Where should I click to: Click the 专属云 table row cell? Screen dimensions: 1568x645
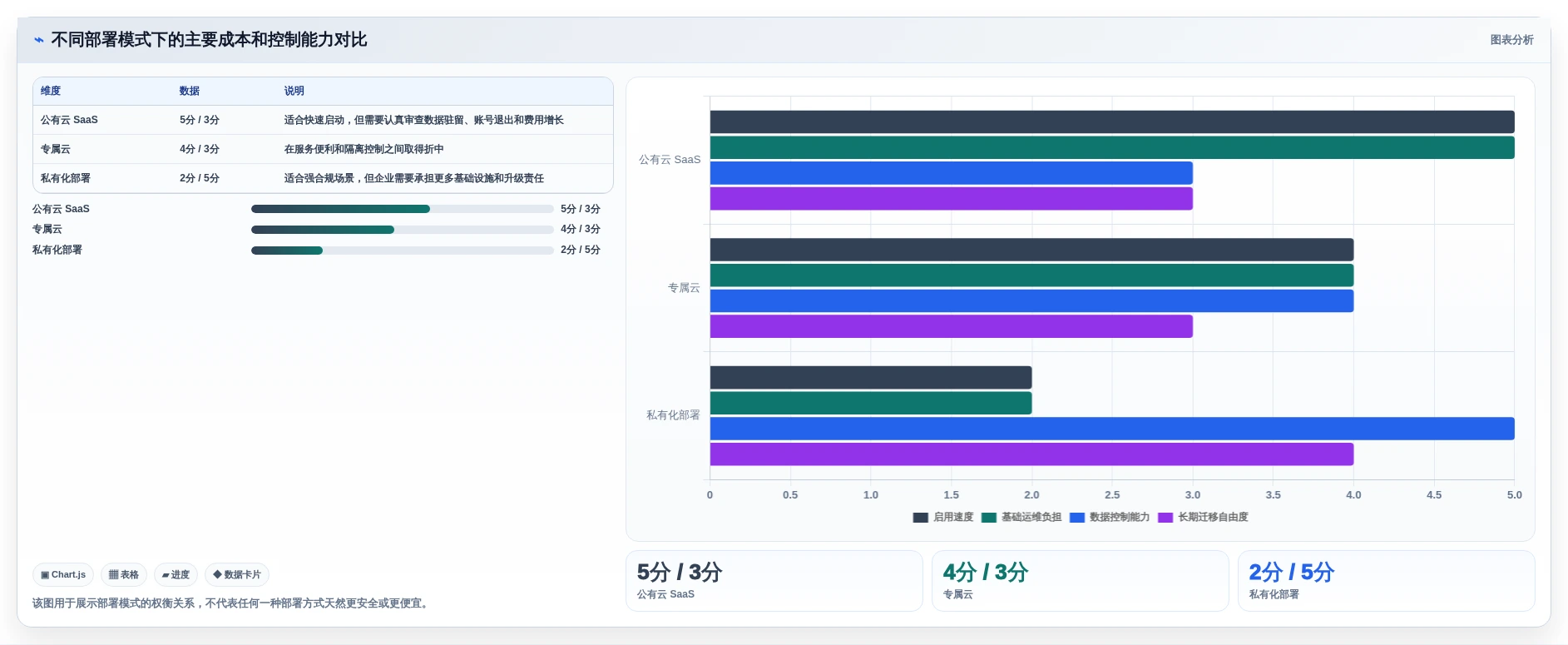(x=56, y=149)
